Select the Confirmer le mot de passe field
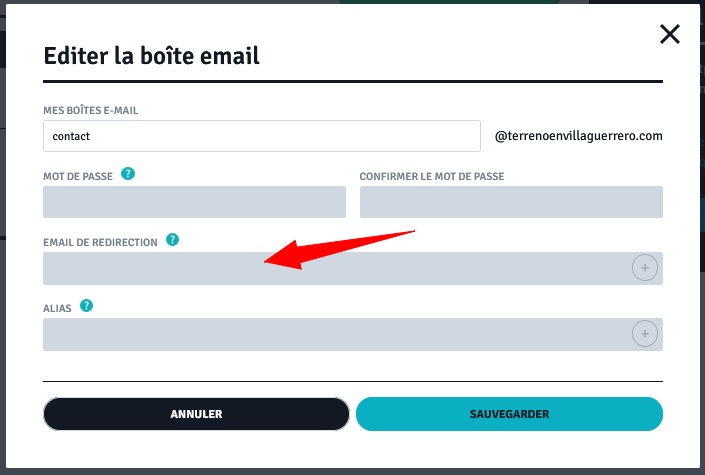Viewport: 705px width, 475px height. tap(511, 202)
